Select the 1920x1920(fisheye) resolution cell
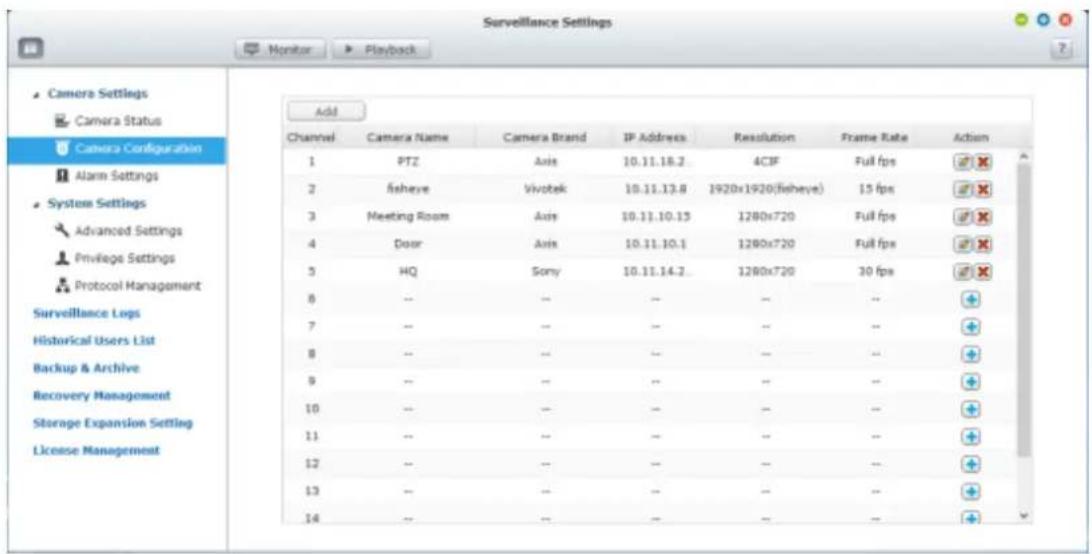The image size is (1092, 554). click(765, 189)
